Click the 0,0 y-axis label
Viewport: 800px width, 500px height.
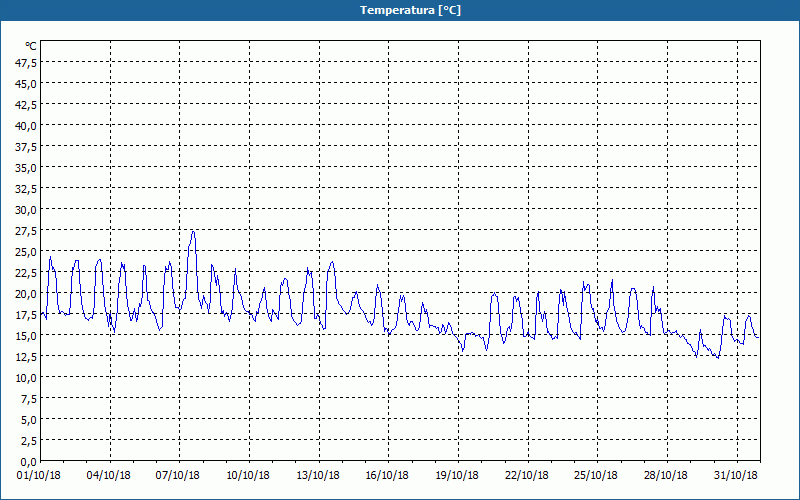point(29,463)
